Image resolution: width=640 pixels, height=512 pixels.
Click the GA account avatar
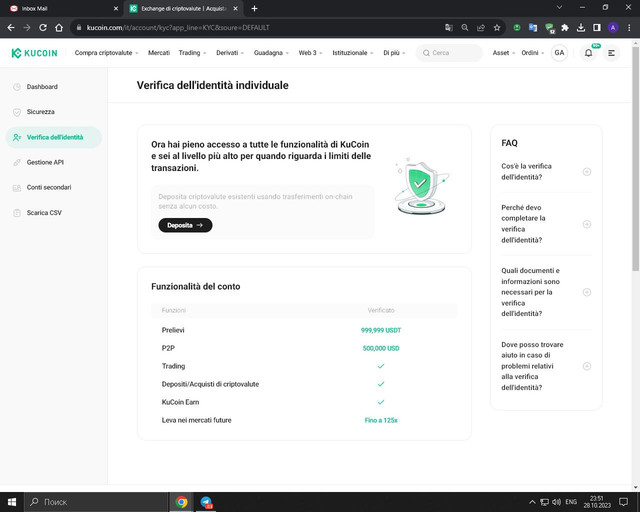click(559, 53)
